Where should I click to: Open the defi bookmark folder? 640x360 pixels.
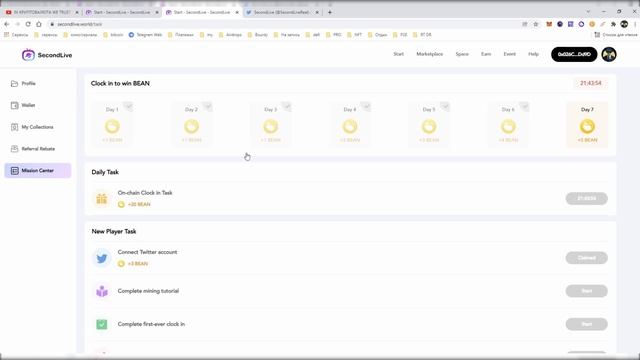(x=313, y=35)
